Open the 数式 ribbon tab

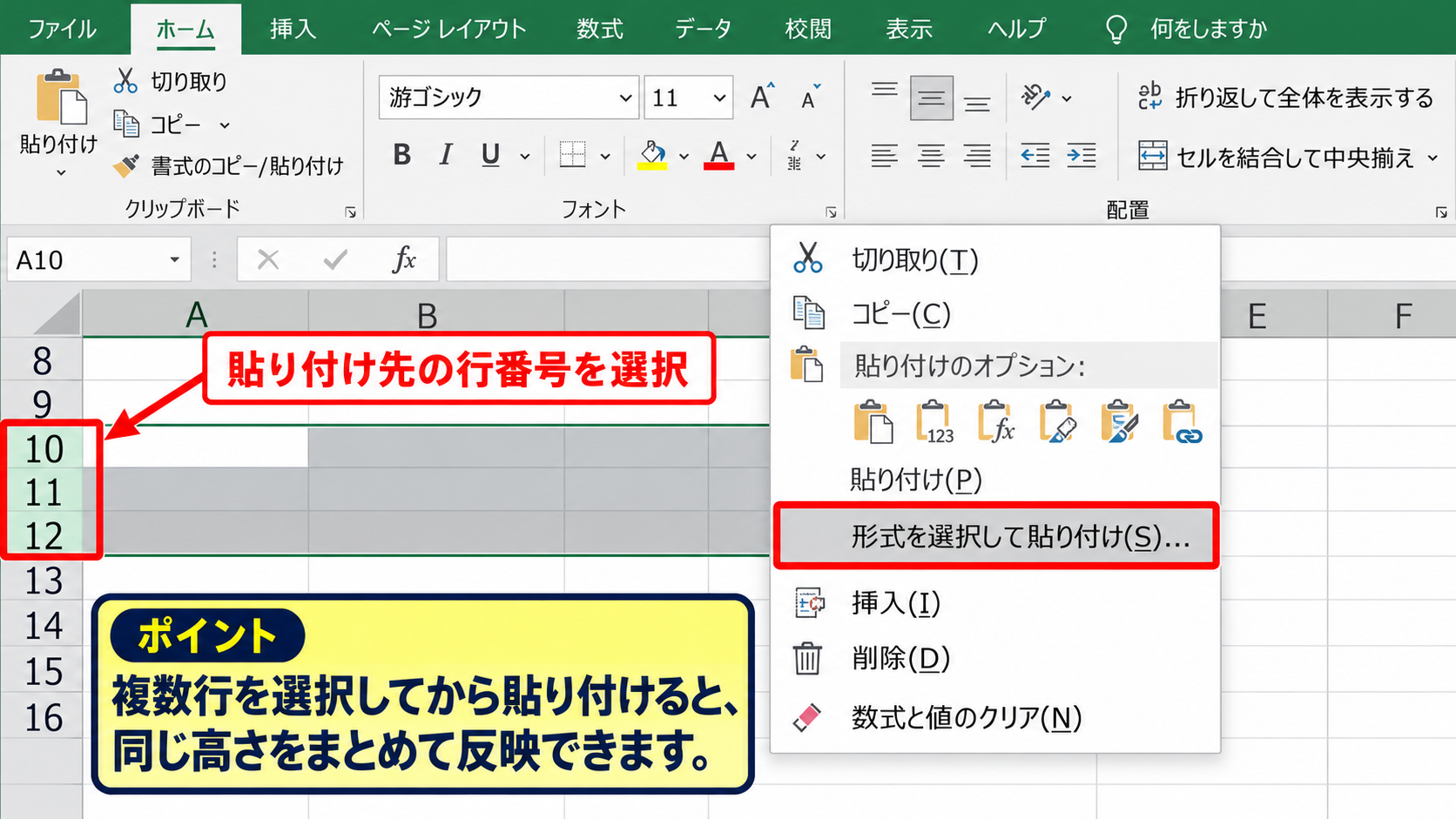point(599,29)
